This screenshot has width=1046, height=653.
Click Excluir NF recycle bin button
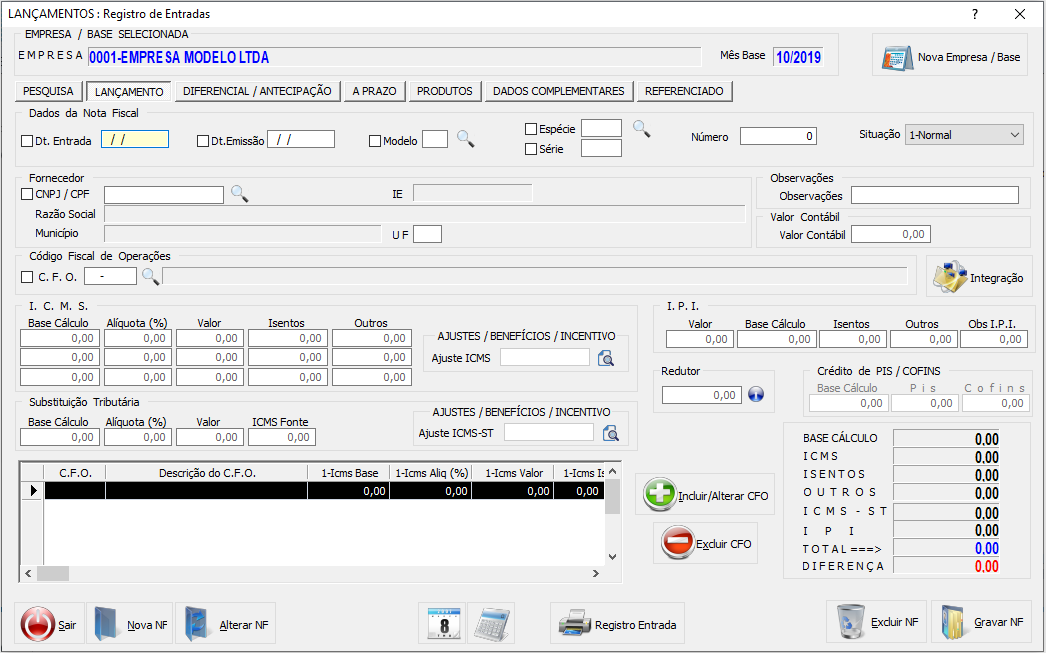877,621
